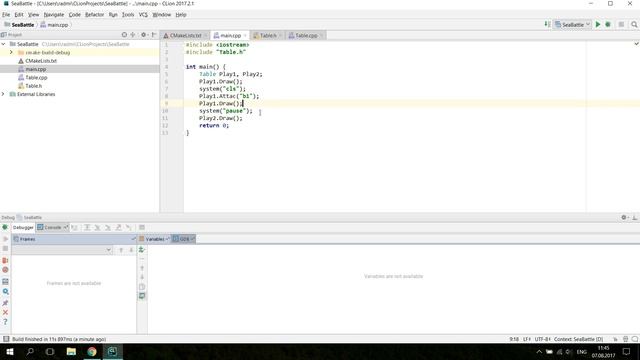
Task: Click the SeaBattle breadcrumb in navigation bar
Action: (x=19, y=25)
